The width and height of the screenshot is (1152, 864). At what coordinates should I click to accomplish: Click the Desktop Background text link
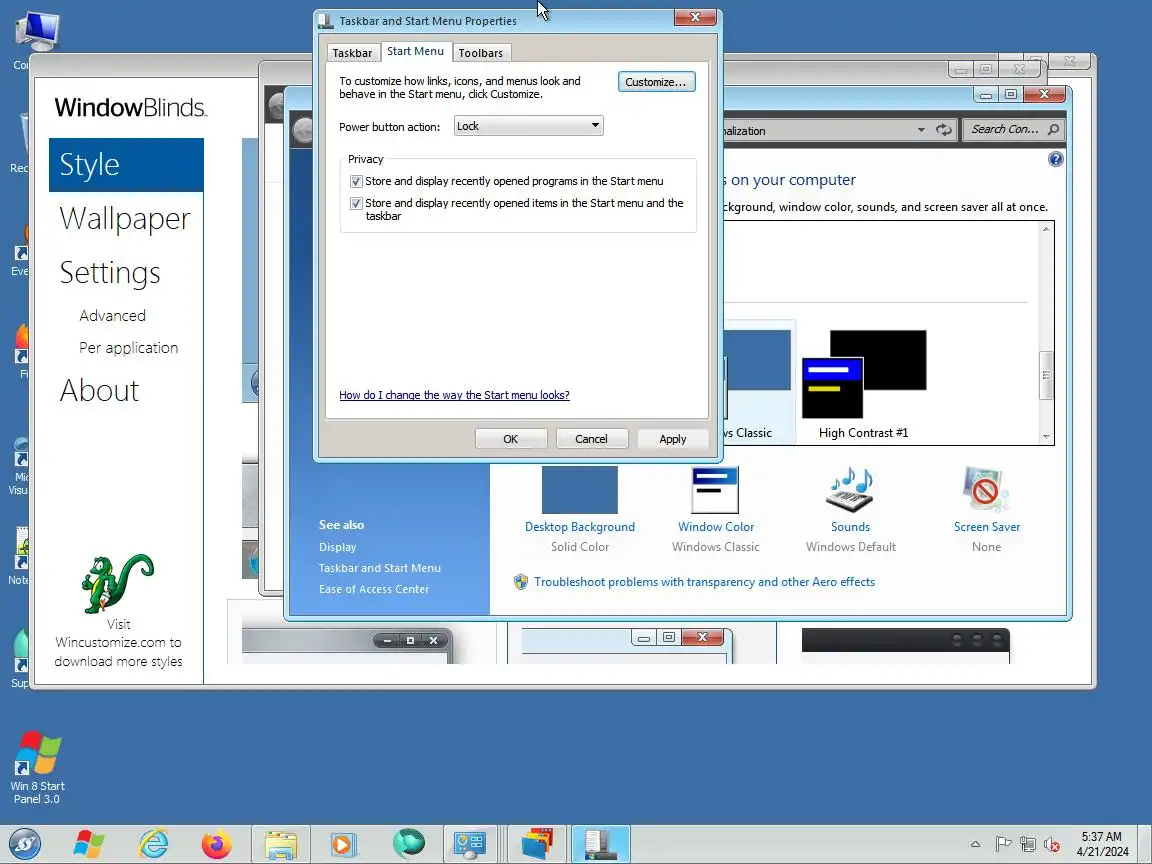580,527
